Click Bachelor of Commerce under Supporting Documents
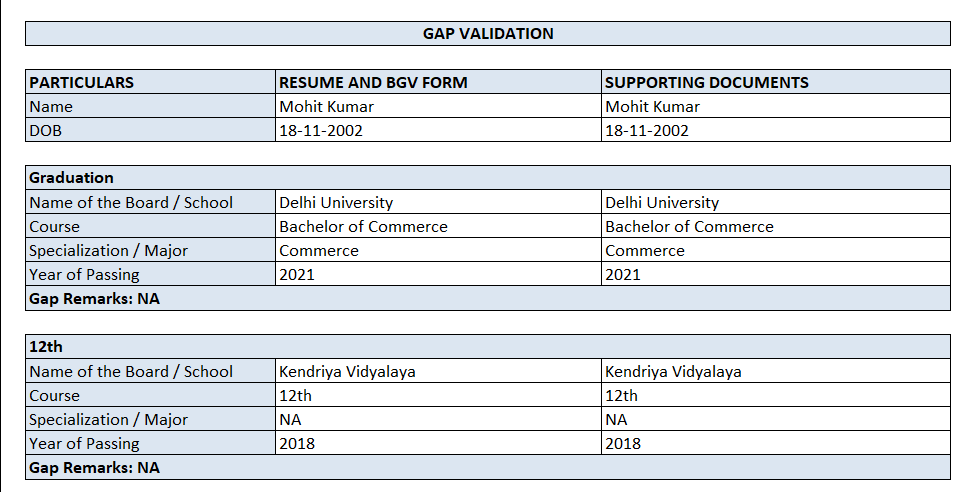The image size is (967, 492). click(689, 227)
